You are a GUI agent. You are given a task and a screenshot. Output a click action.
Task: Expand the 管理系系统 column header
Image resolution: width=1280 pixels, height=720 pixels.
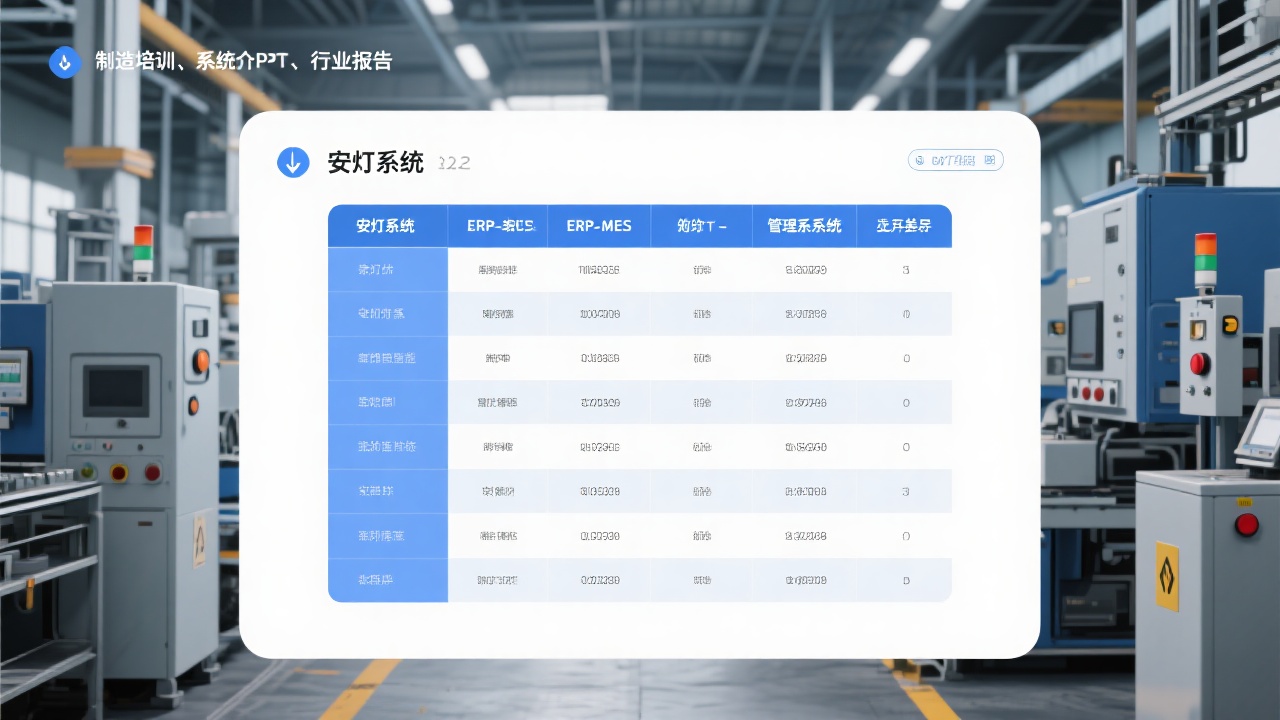pyautogui.click(x=805, y=226)
